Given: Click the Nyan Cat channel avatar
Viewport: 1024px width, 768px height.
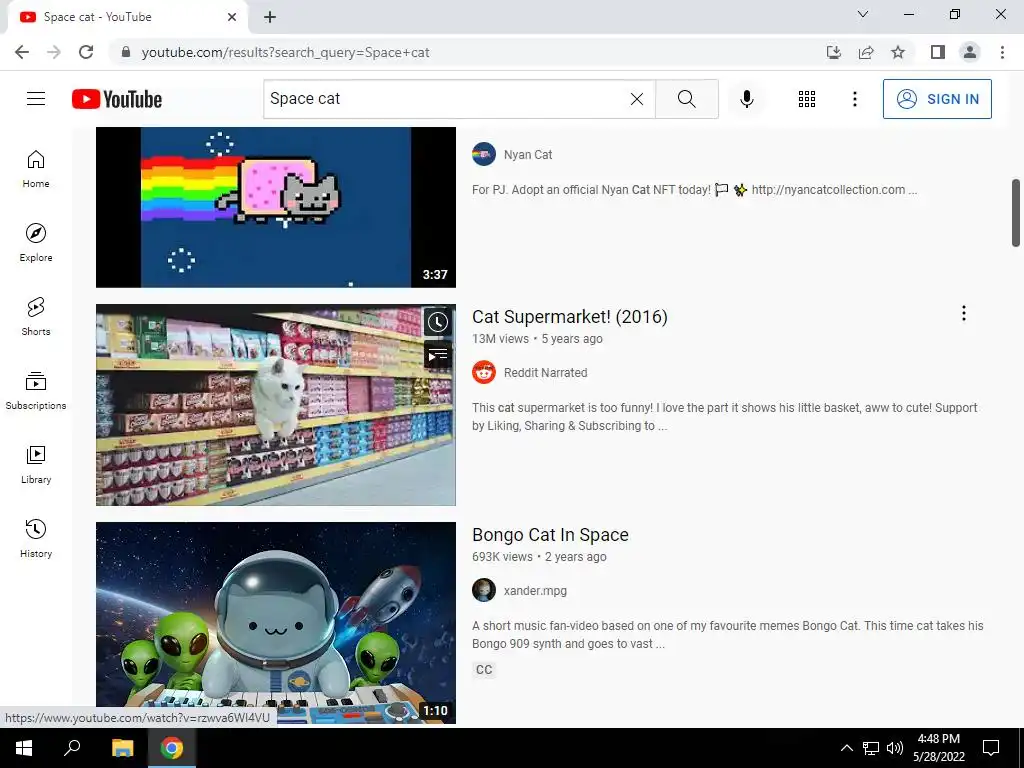Looking at the screenshot, I should pos(484,154).
